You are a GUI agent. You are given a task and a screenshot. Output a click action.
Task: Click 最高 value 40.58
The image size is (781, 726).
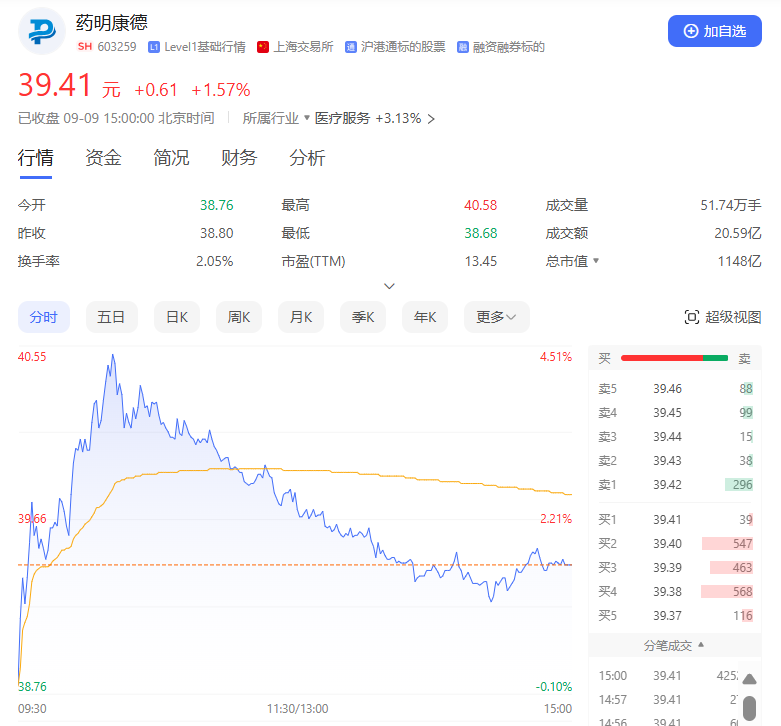[x=481, y=205]
